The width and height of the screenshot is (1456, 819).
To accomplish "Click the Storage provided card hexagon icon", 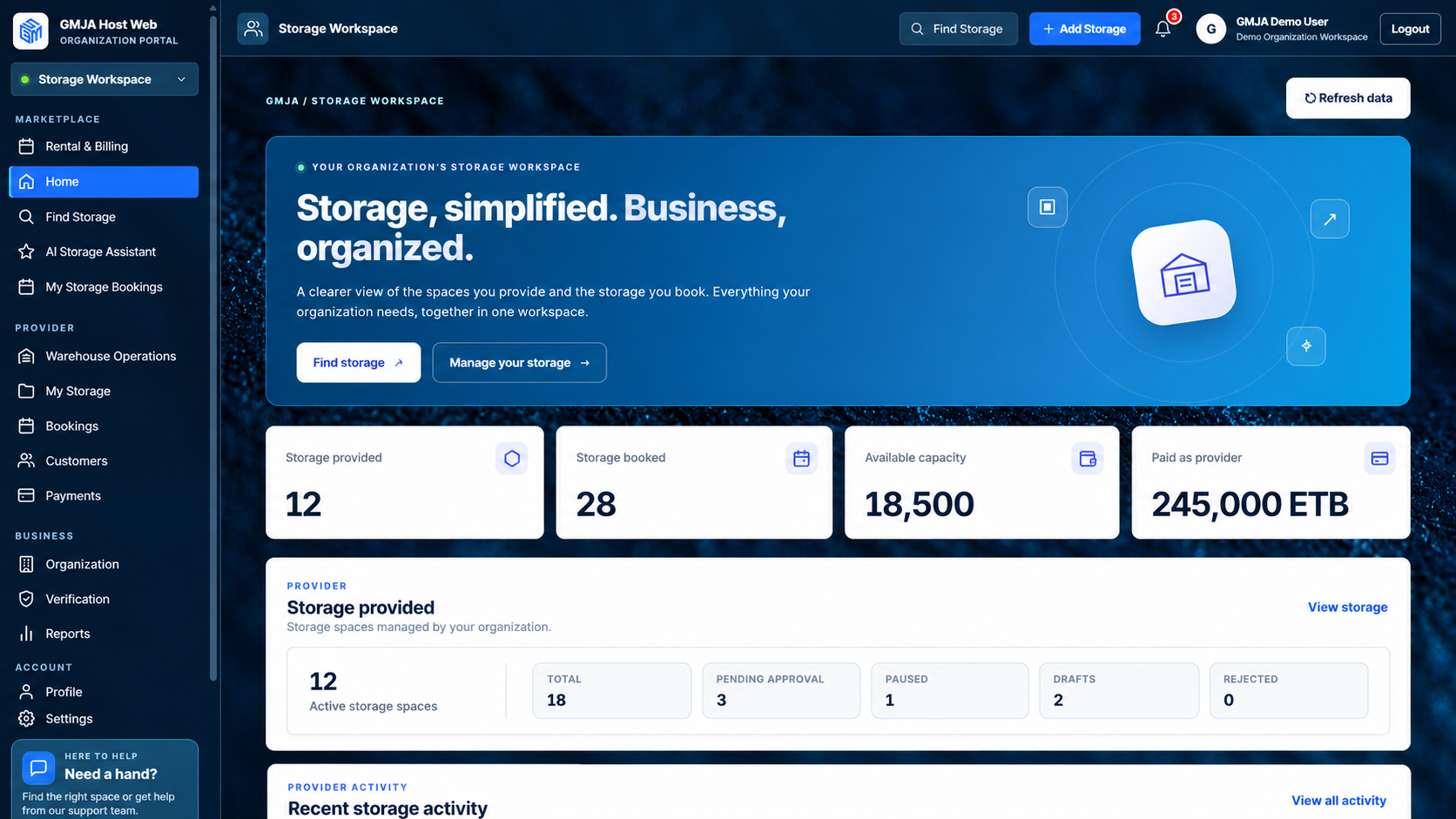I will coord(512,459).
